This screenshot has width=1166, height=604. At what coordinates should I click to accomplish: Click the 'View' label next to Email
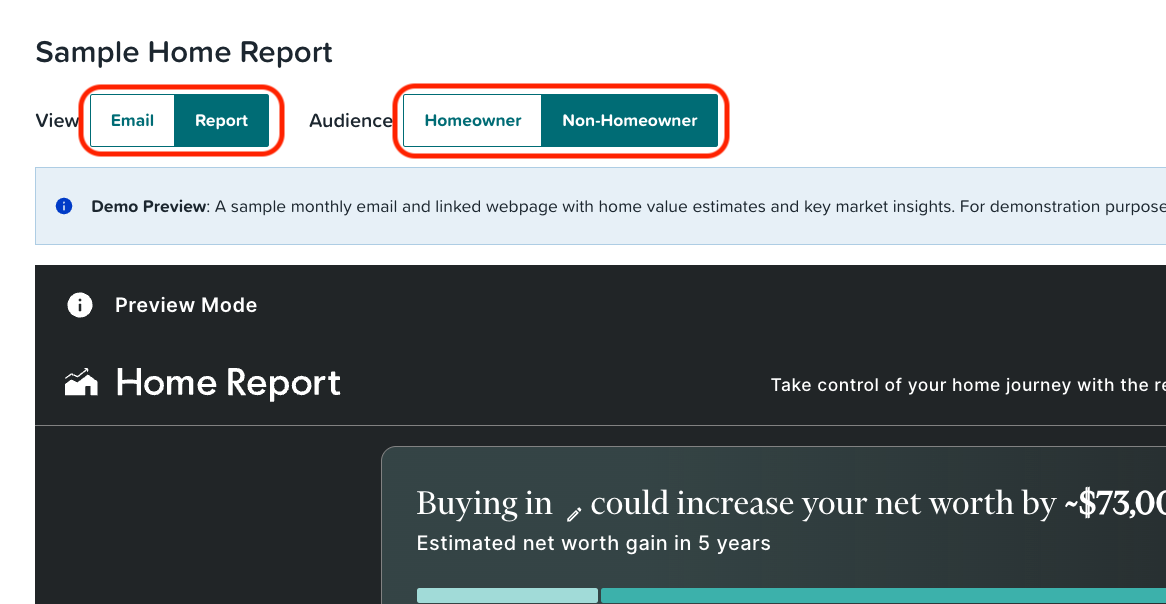(x=57, y=121)
